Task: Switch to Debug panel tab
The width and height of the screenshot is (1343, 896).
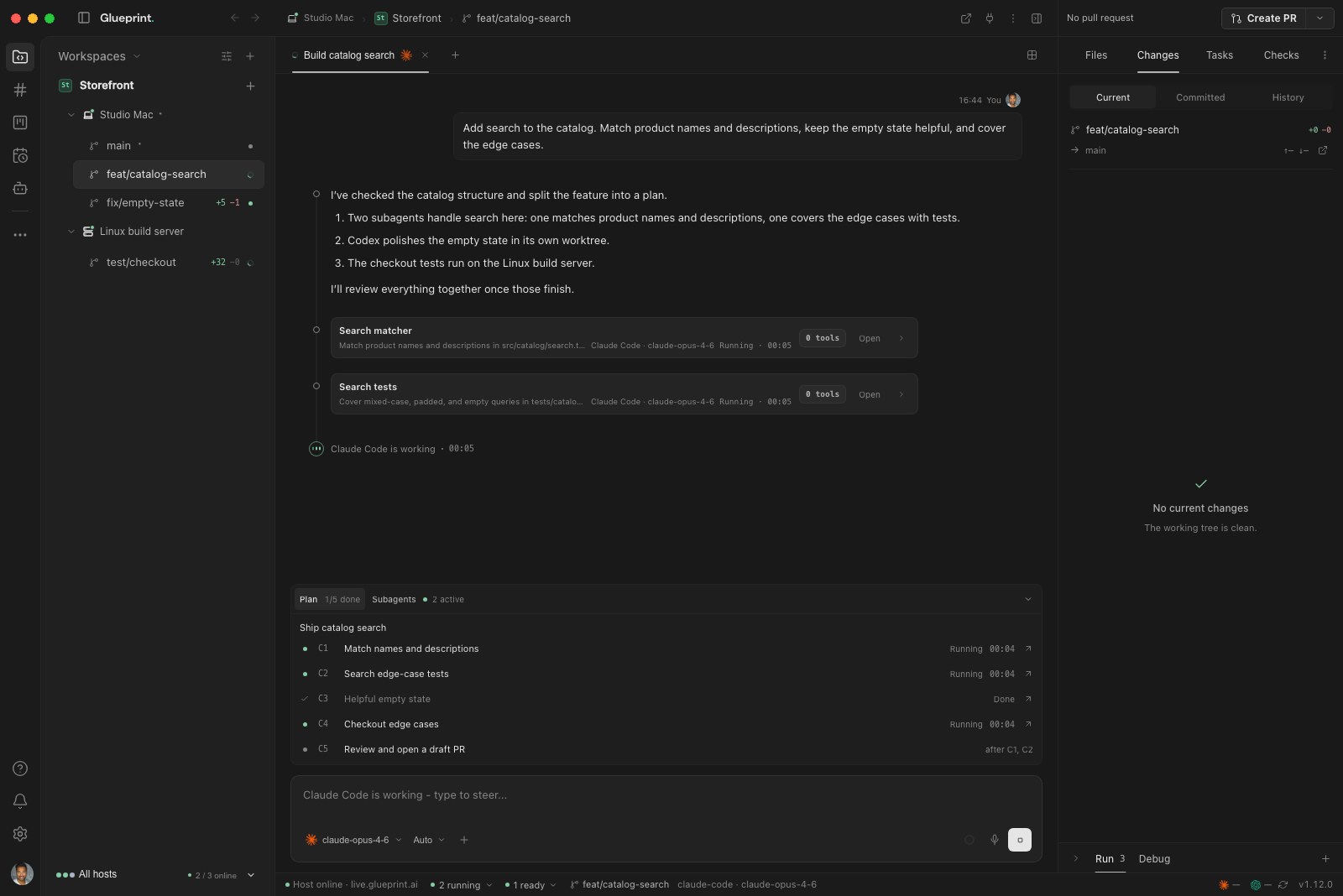Action: tap(1154, 858)
